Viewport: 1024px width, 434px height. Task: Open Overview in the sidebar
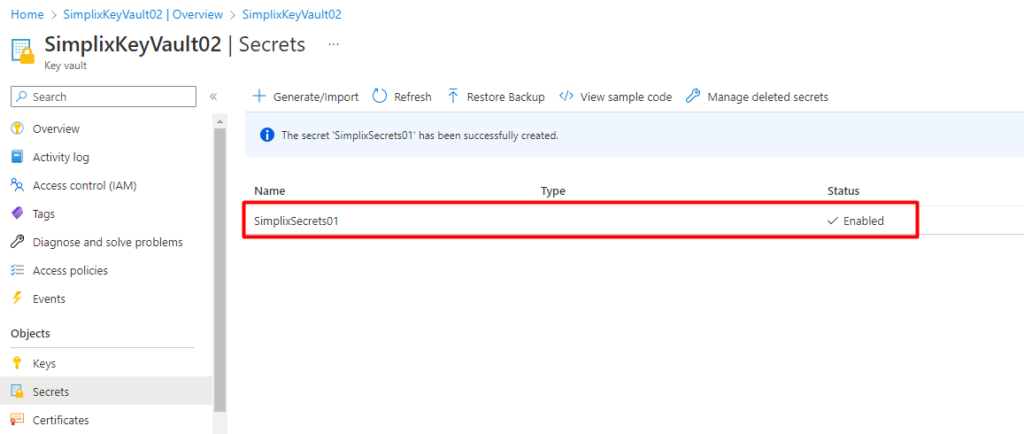tap(56, 129)
